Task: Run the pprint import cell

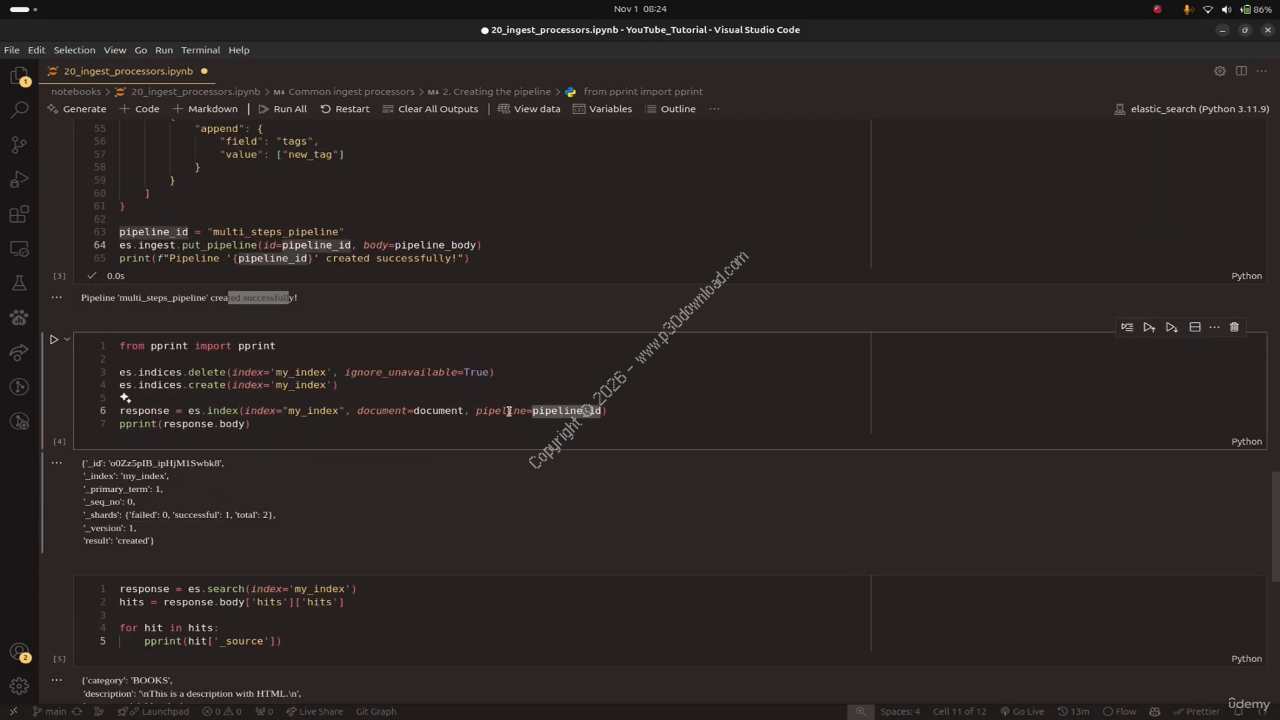Action: pos(54,339)
